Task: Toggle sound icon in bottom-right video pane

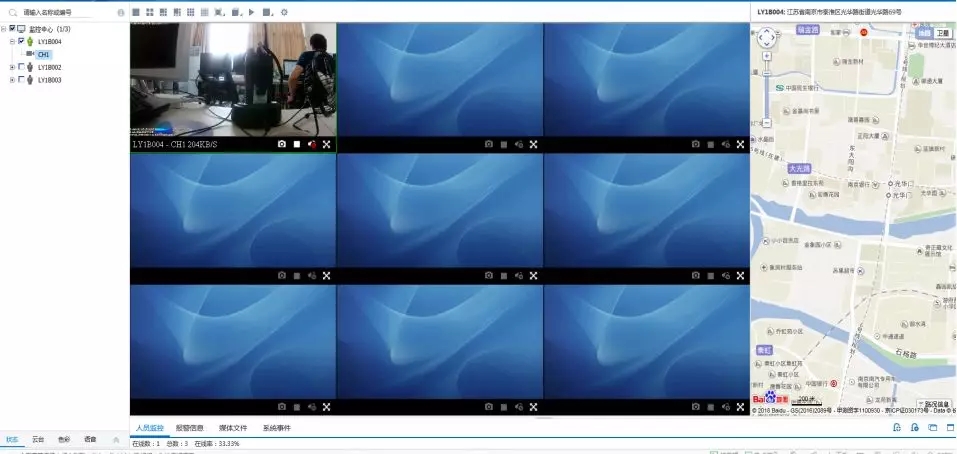Action: click(726, 406)
